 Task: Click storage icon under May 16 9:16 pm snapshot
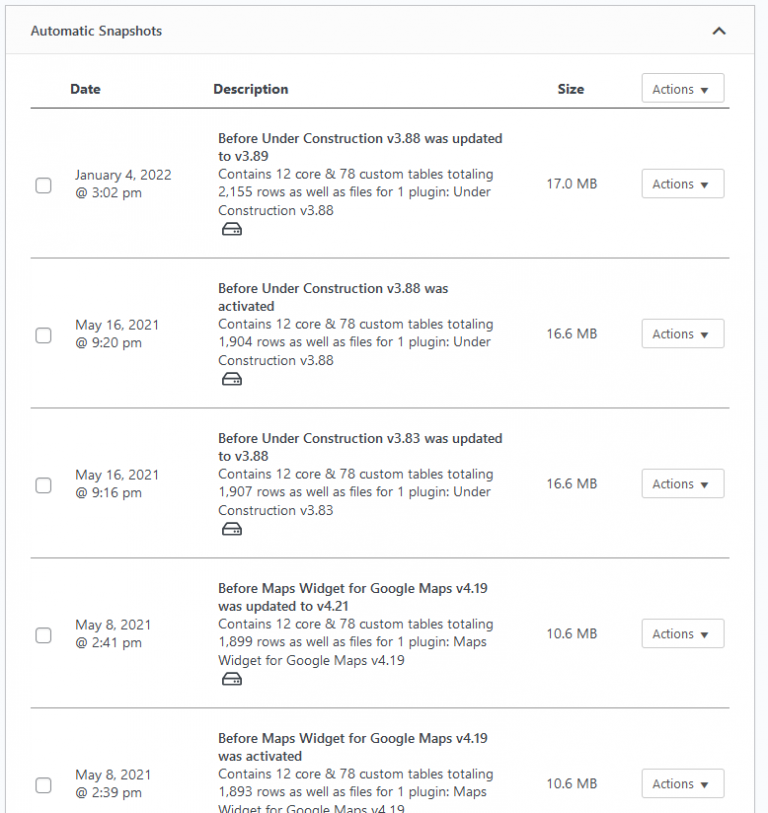(232, 529)
